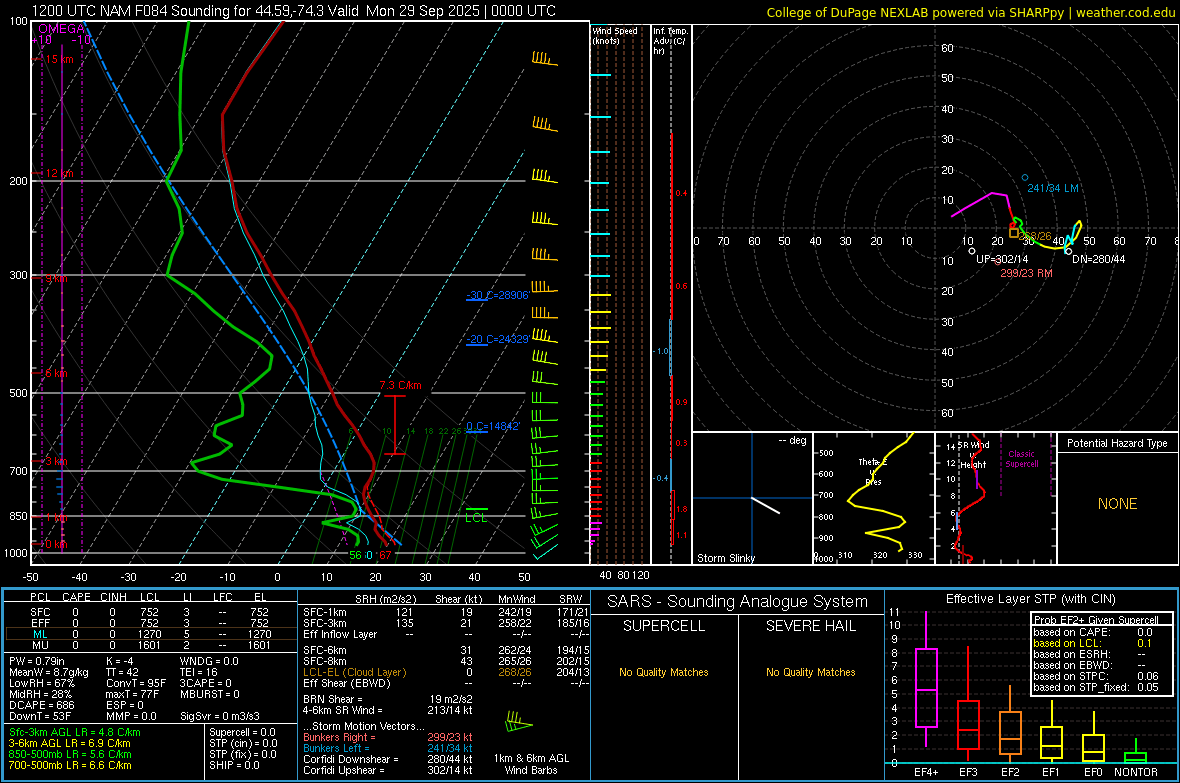
Task: Click the LCL-EL (Cloud Layer) row label
Action: pos(354,672)
